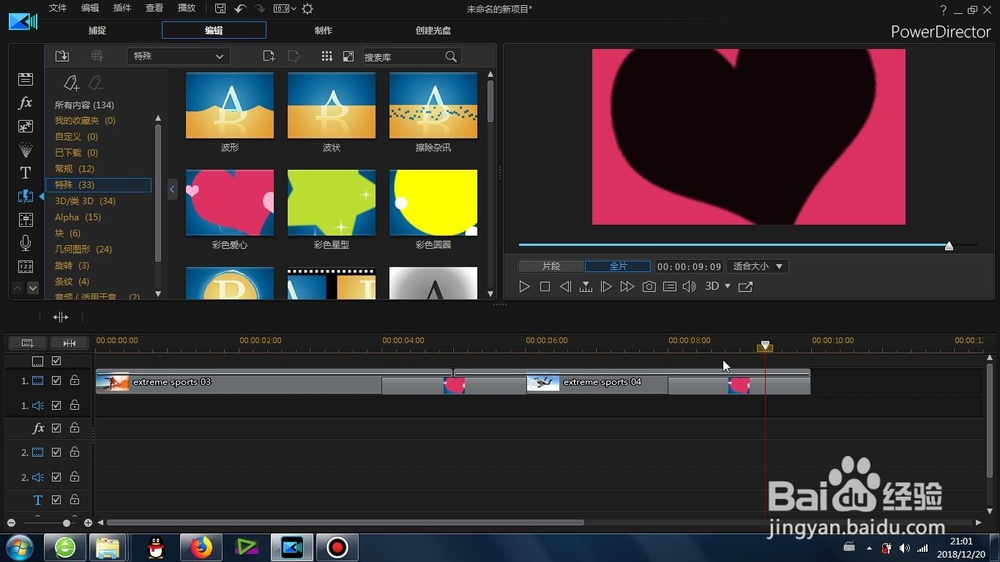The image size is (1000, 562).
Task: Select 片段 clip preview mode
Action: pyautogui.click(x=551, y=266)
